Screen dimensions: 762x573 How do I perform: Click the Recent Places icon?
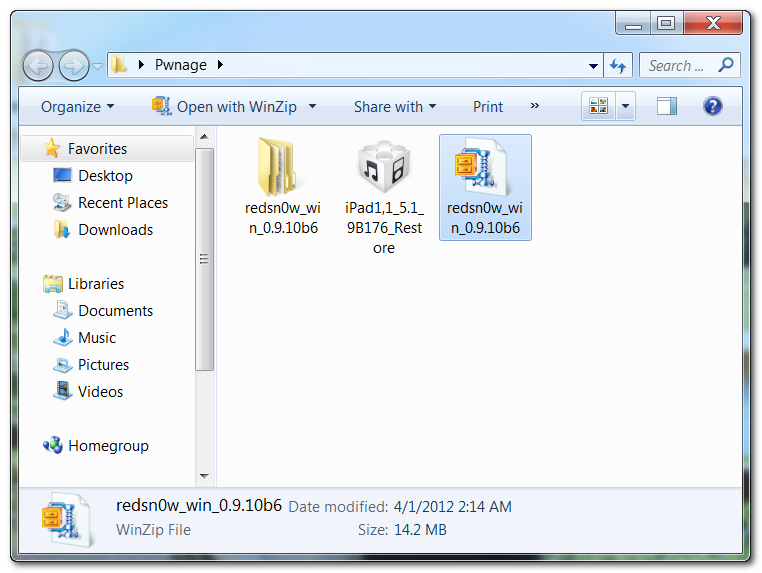click(x=62, y=202)
